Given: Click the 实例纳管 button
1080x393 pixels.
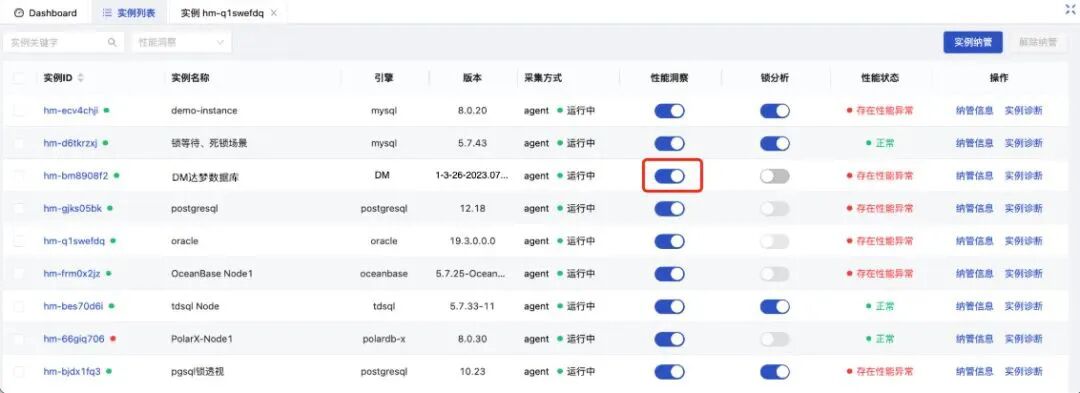Looking at the screenshot, I should click(x=973, y=42).
